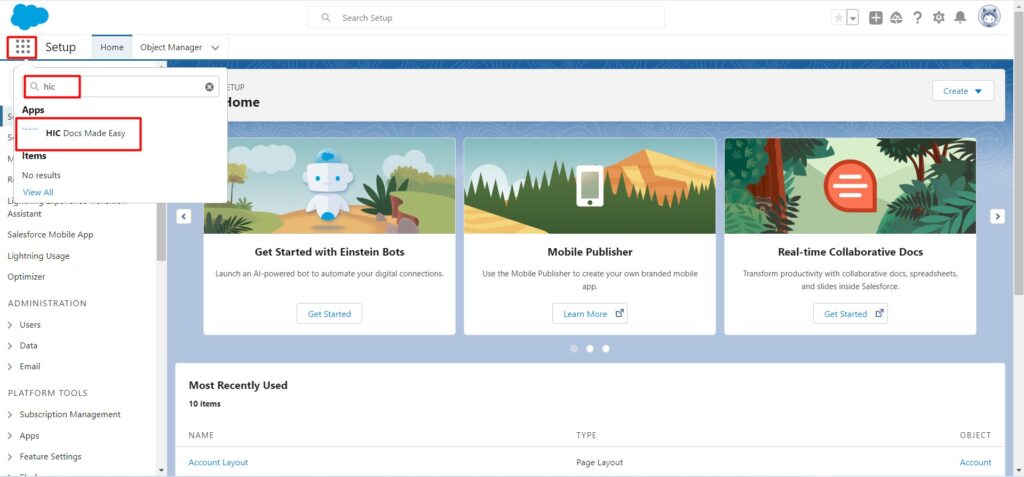Select the third carousel indicator dot
This screenshot has height=477, width=1024.
click(606, 349)
